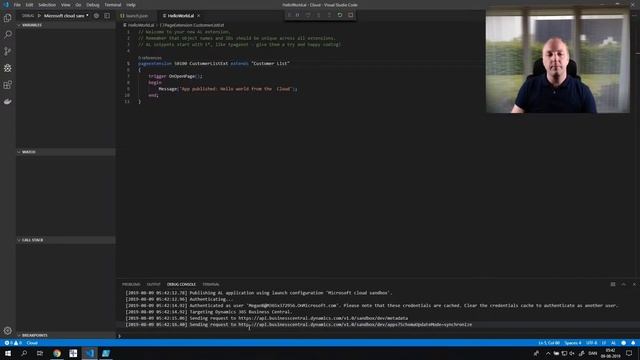Open Windows taskbar search
This screenshot has height=360, width=640.
coord(24,353)
